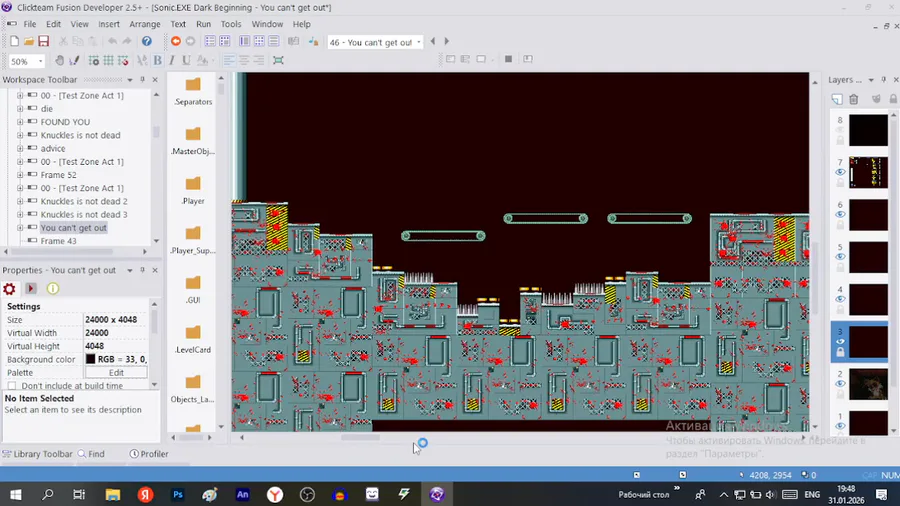This screenshot has width=900, height=506.
Task: Apply underline text formatting
Action: click(186, 60)
